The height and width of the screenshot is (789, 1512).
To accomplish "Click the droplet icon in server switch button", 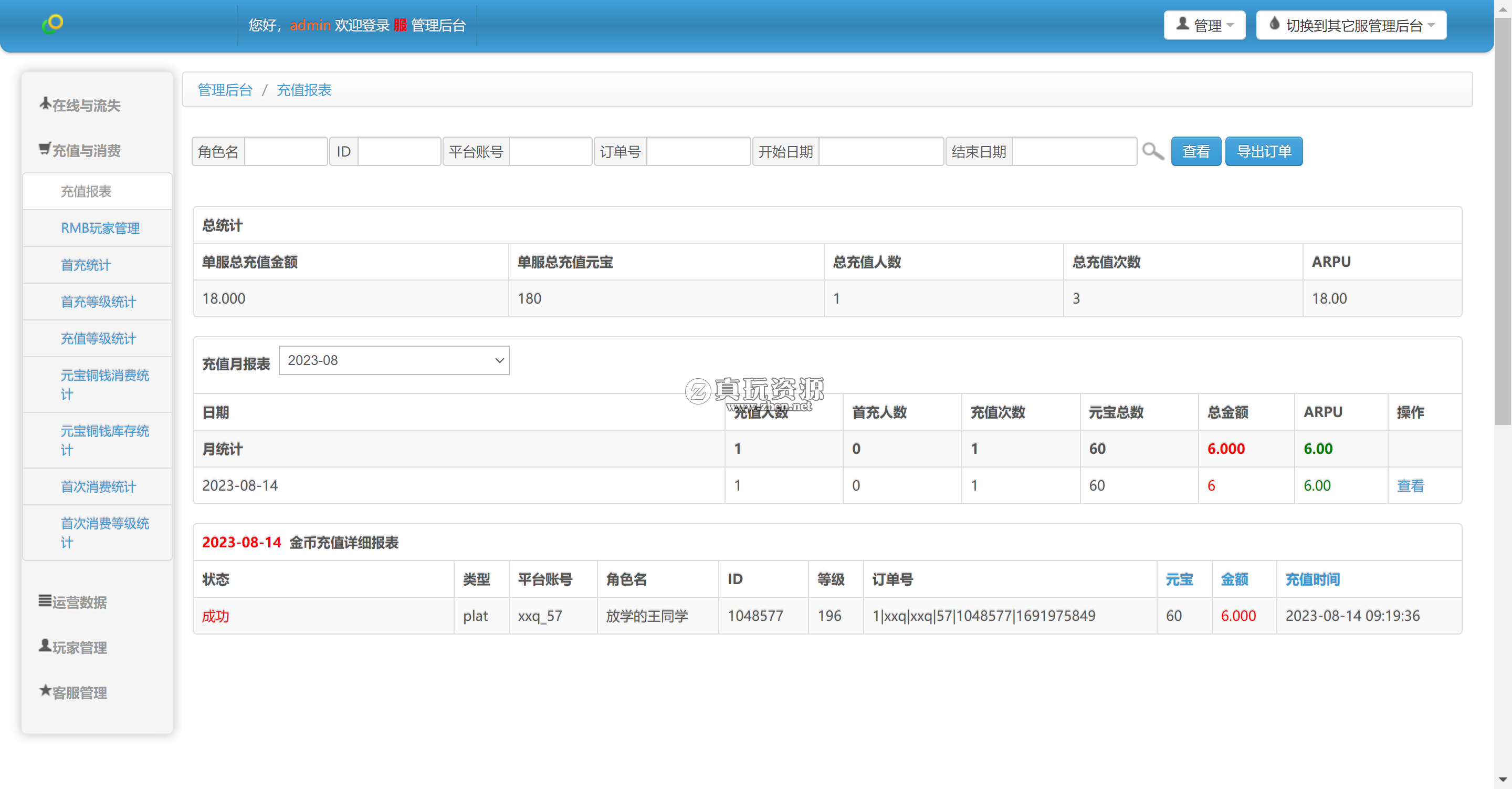I will [x=1274, y=24].
